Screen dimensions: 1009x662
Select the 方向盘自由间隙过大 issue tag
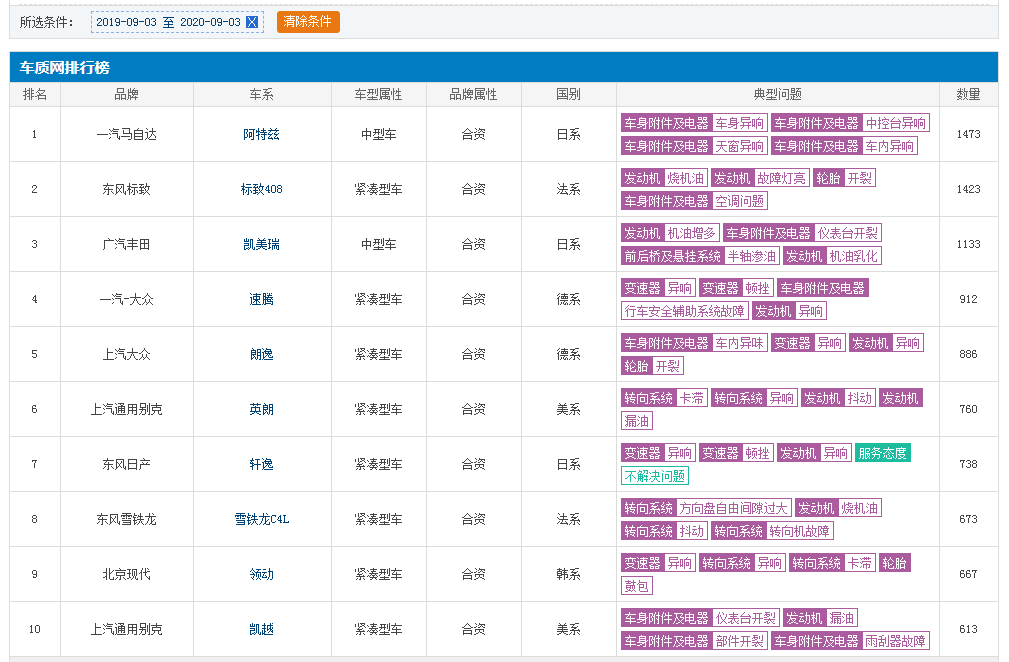coord(734,508)
